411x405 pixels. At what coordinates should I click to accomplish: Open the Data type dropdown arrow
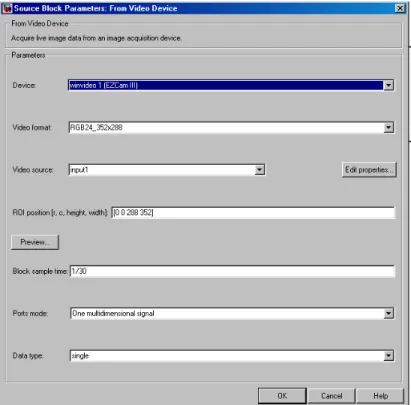pyautogui.click(x=388, y=356)
